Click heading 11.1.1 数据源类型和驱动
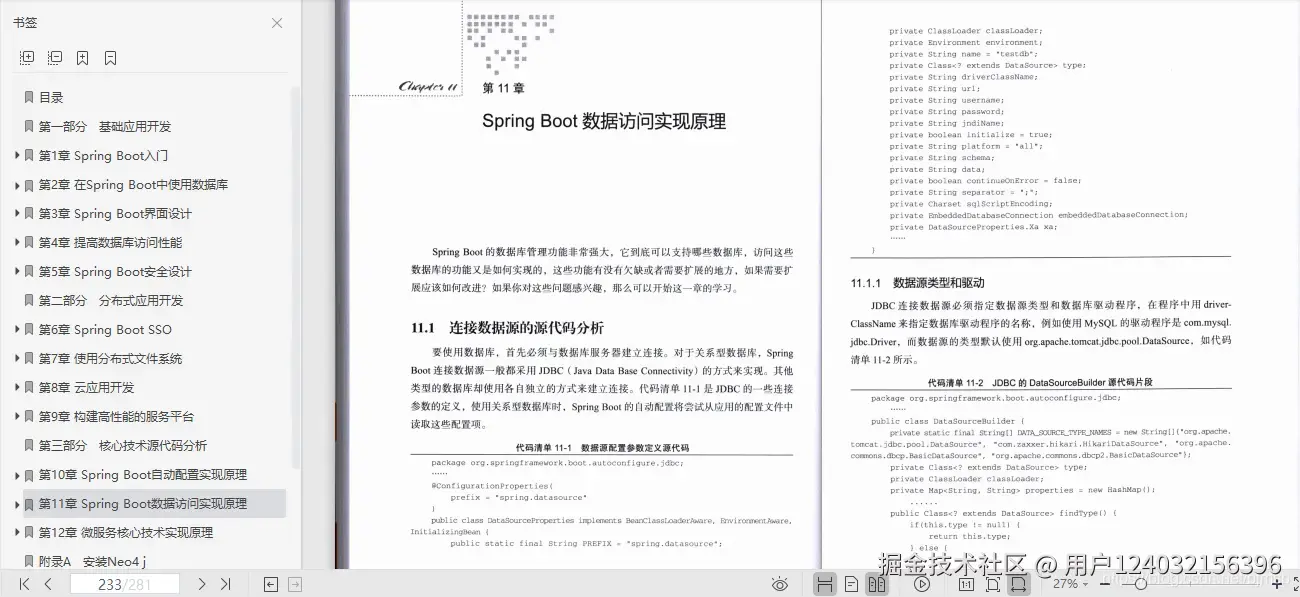1300x597 pixels. (x=917, y=283)
